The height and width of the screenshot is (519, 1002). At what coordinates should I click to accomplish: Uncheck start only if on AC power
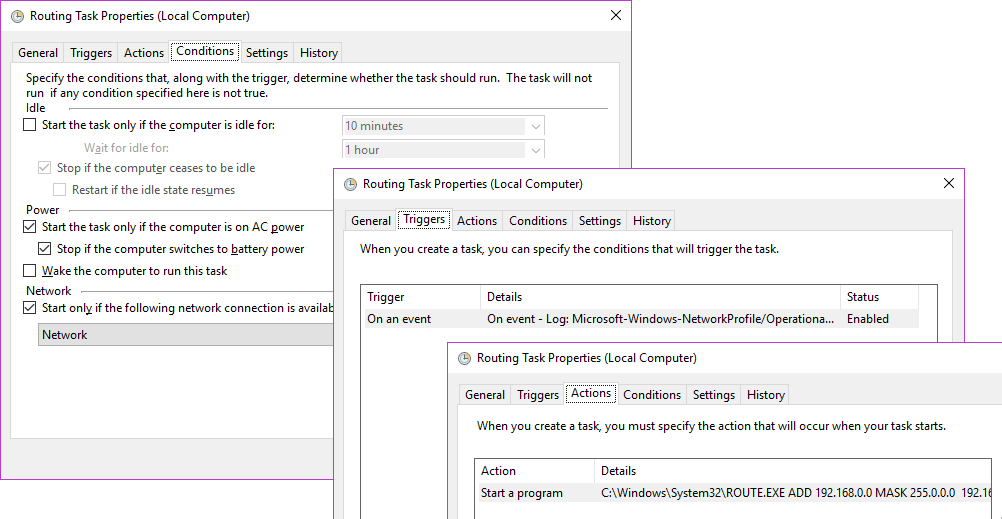click(30, 227)
